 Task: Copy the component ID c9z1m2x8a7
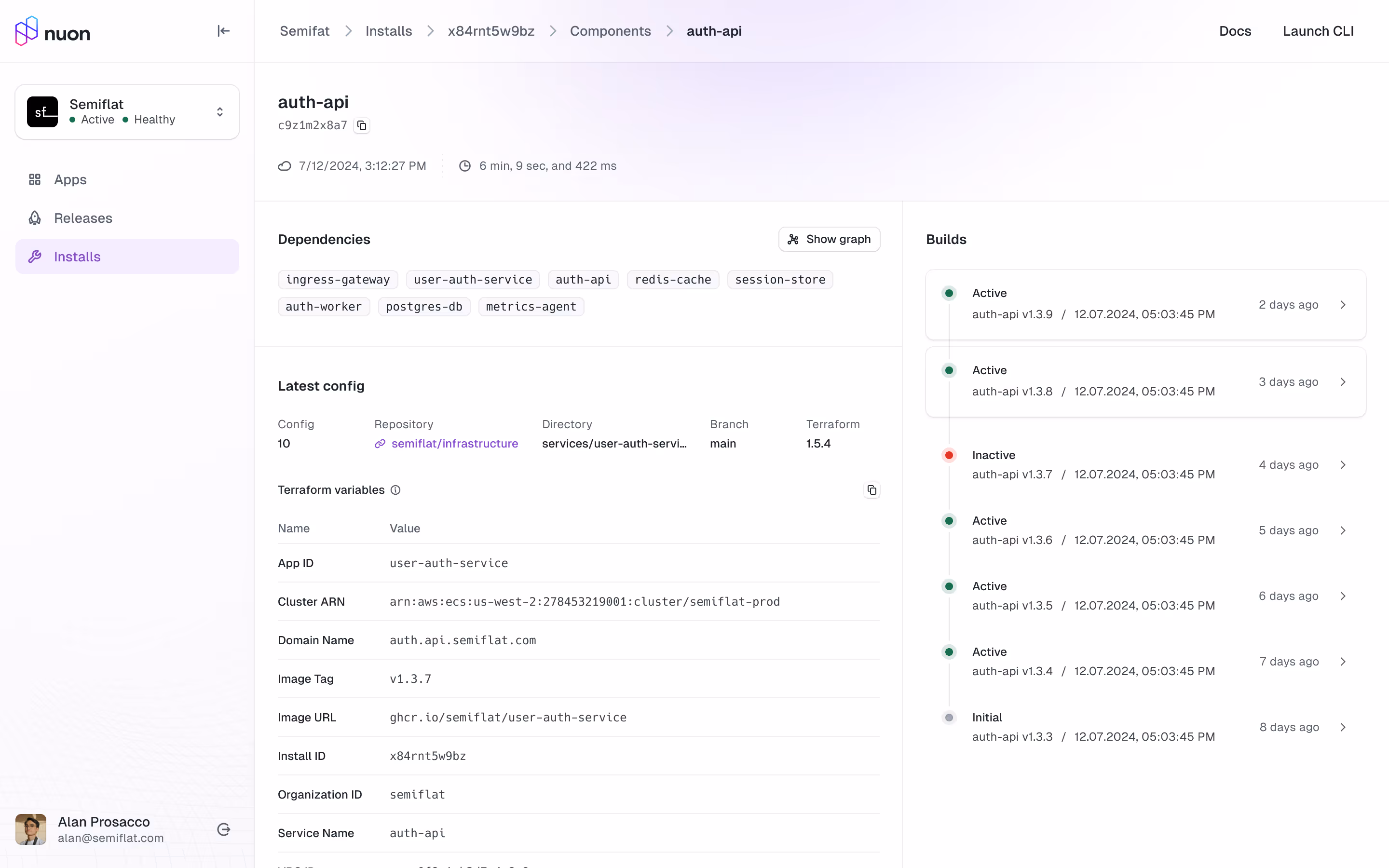(362, 125)
